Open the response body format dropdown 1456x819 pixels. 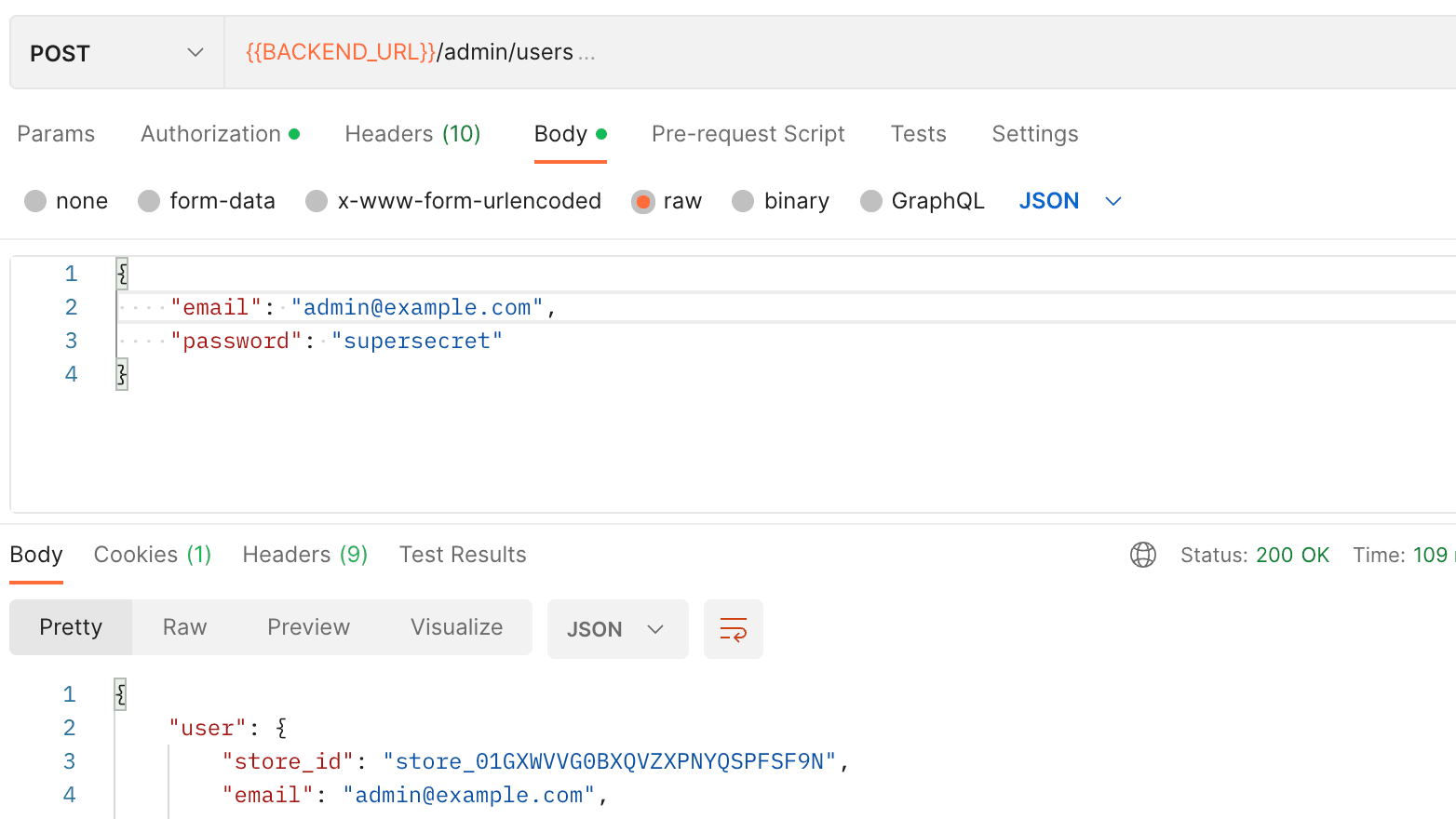click(617, 629)
